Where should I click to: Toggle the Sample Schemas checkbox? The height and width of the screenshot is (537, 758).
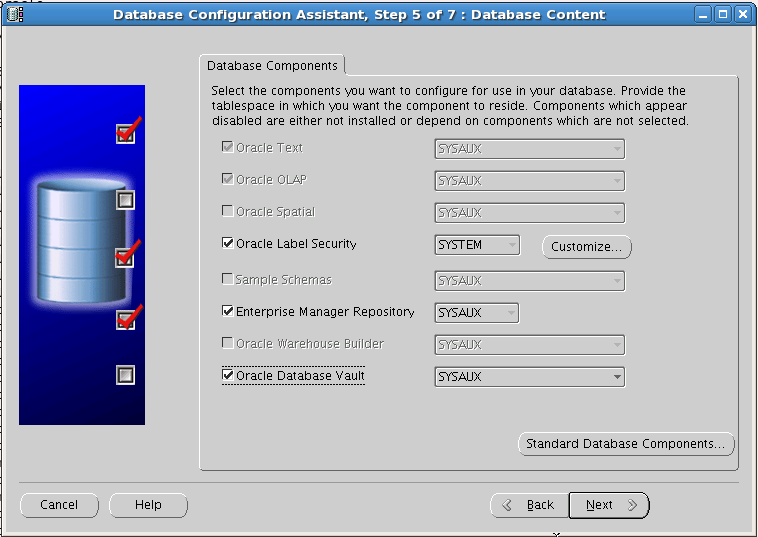tap(227, 279)
